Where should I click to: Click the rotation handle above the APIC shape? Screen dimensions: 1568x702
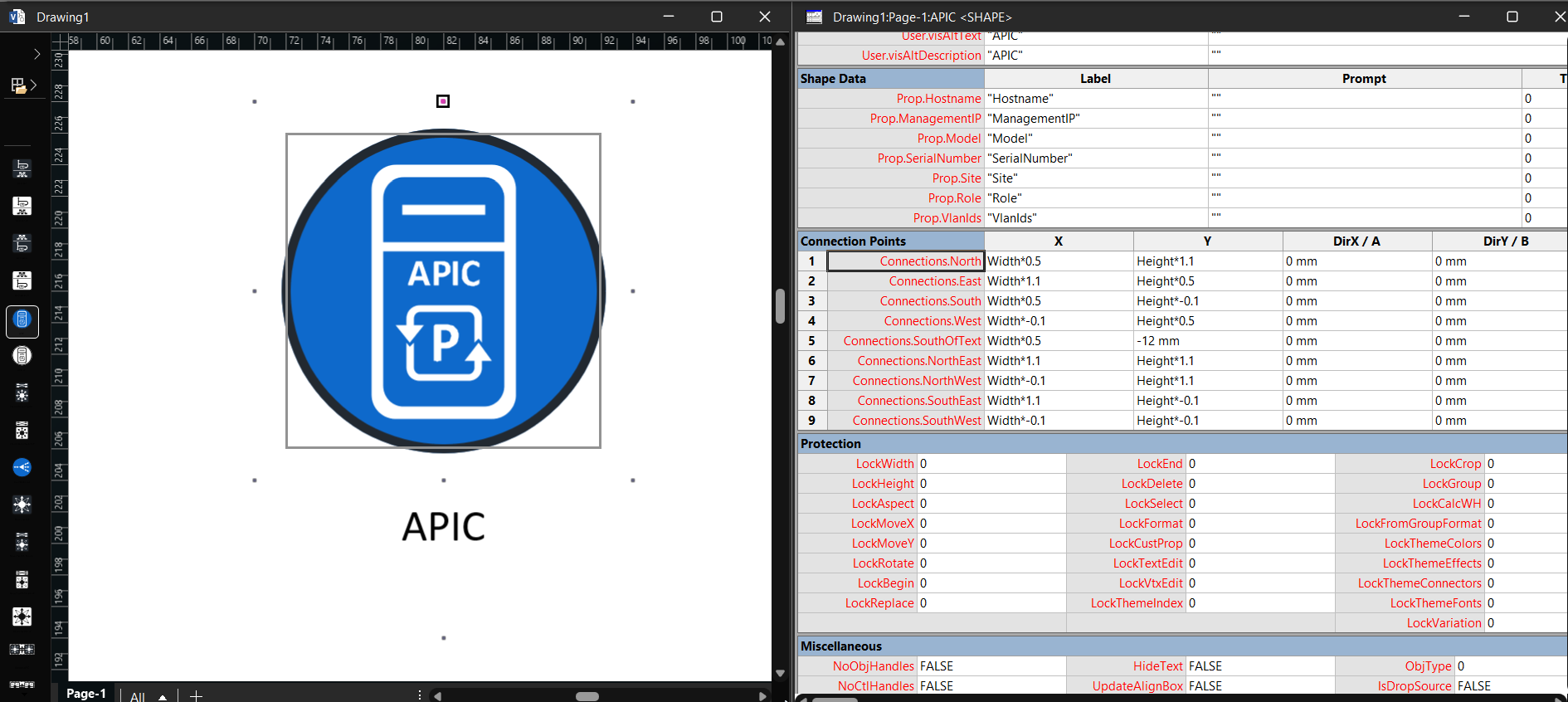point(443,101)
